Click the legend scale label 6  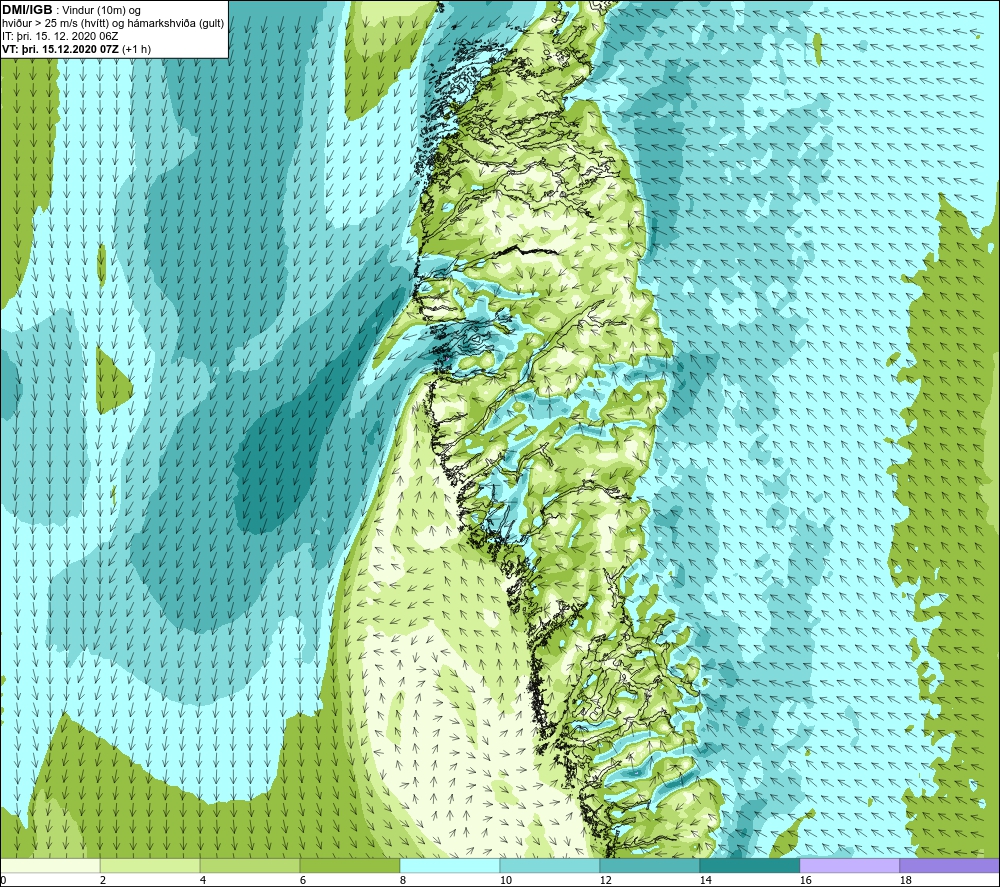(302, 880)
